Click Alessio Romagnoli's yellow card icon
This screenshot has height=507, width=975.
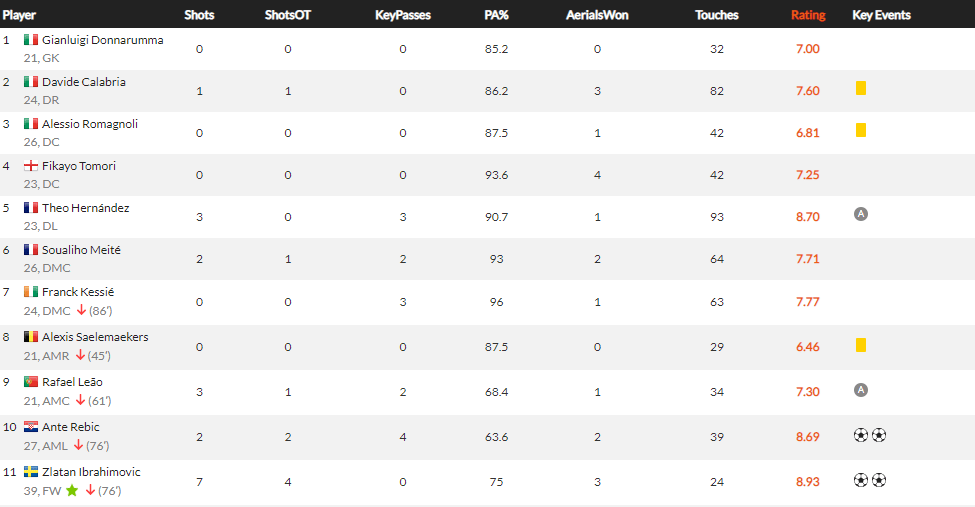click(861, 130)
